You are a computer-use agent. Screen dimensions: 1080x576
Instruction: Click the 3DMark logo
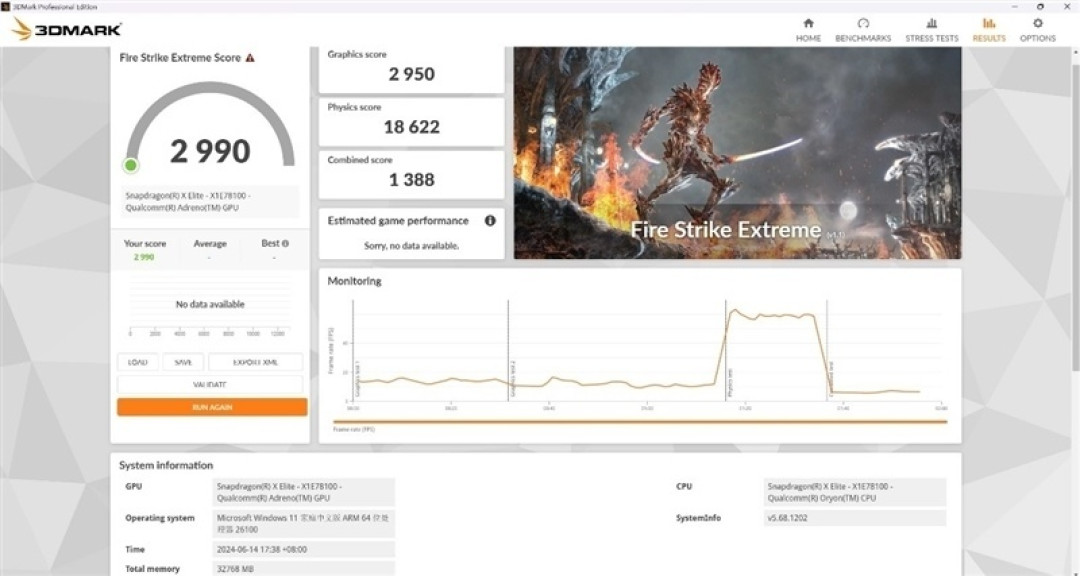(x=68, y=29)
